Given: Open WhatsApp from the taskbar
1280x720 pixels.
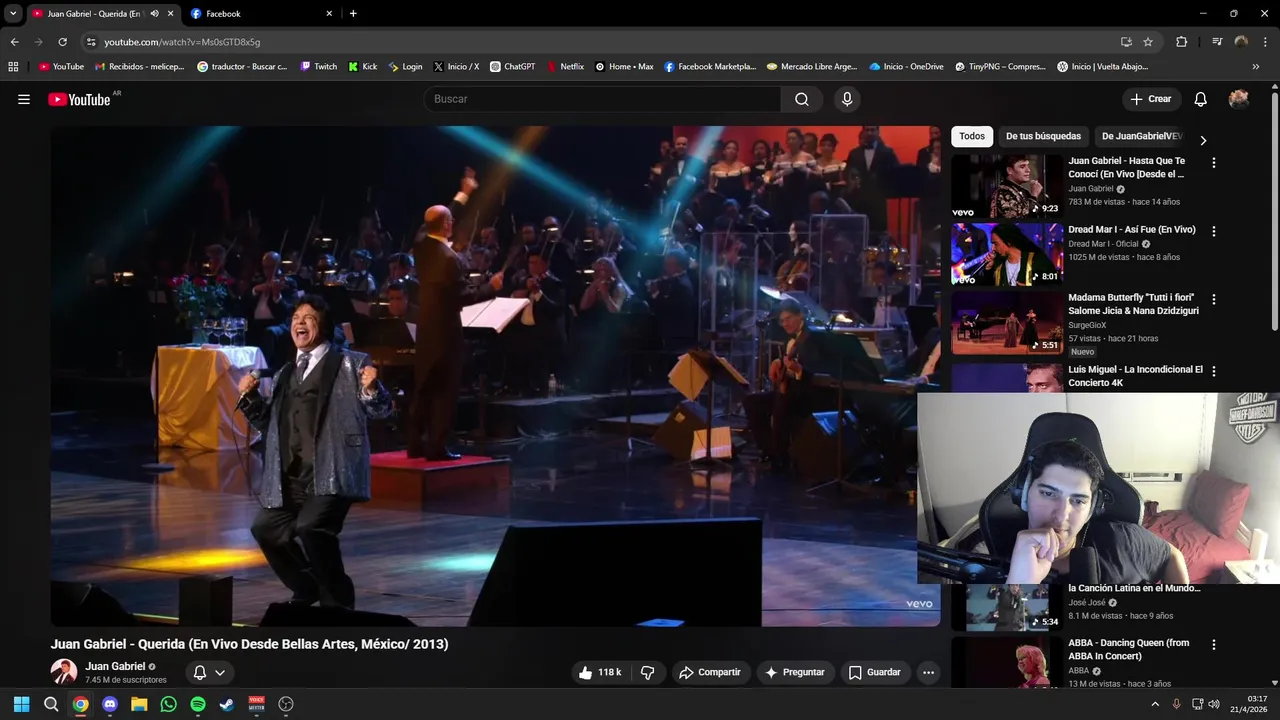Looking at the screenshot, I should 168,704.
